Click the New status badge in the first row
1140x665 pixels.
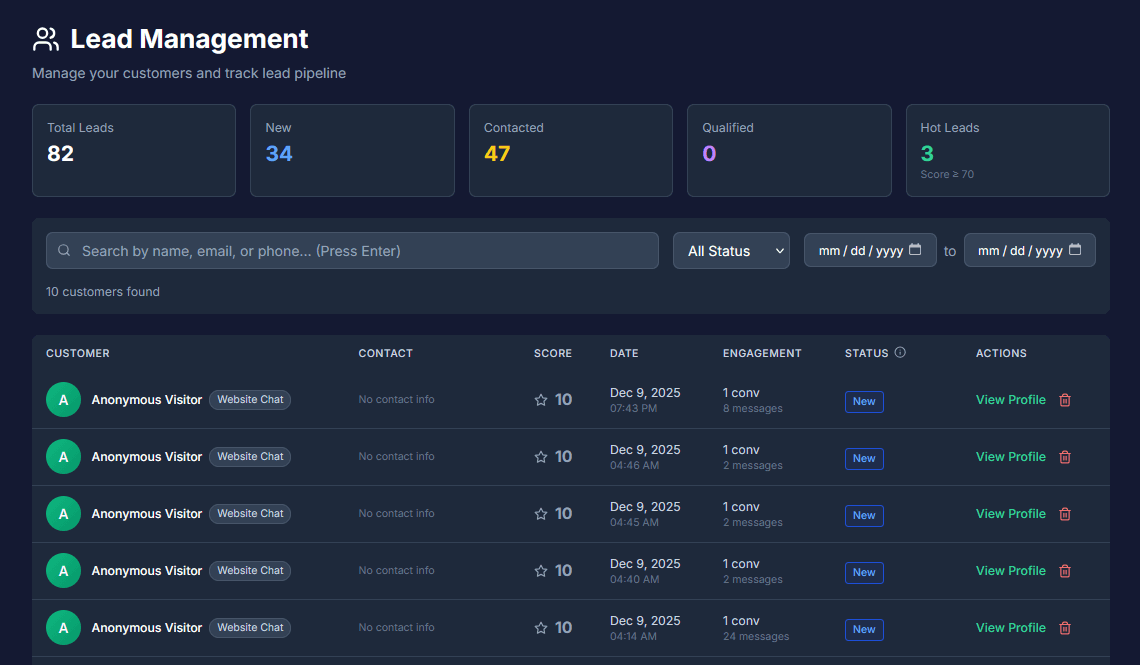pyautogui.click(x=864, y=401)
